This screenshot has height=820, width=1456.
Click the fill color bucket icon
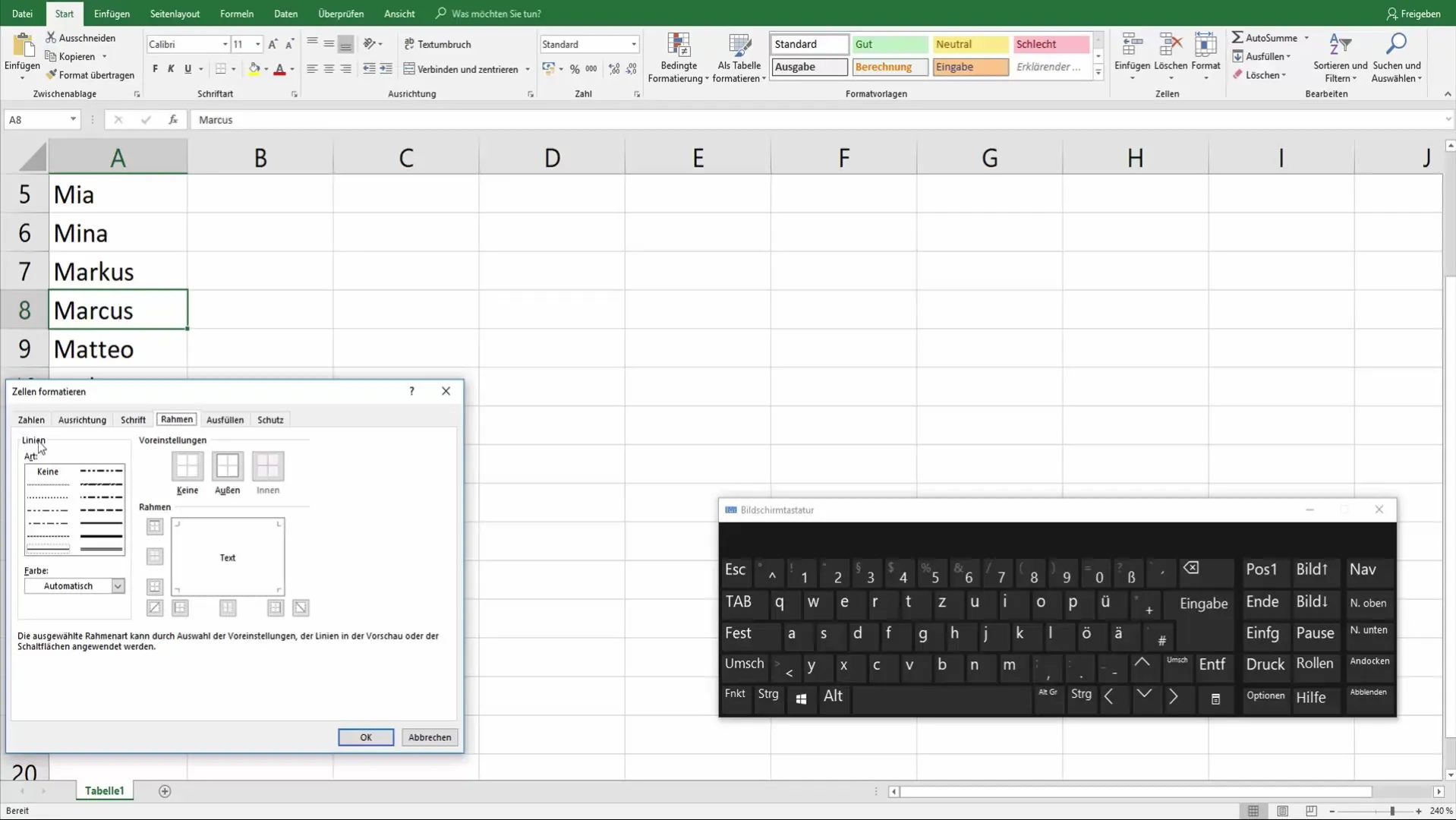point(254,69)
